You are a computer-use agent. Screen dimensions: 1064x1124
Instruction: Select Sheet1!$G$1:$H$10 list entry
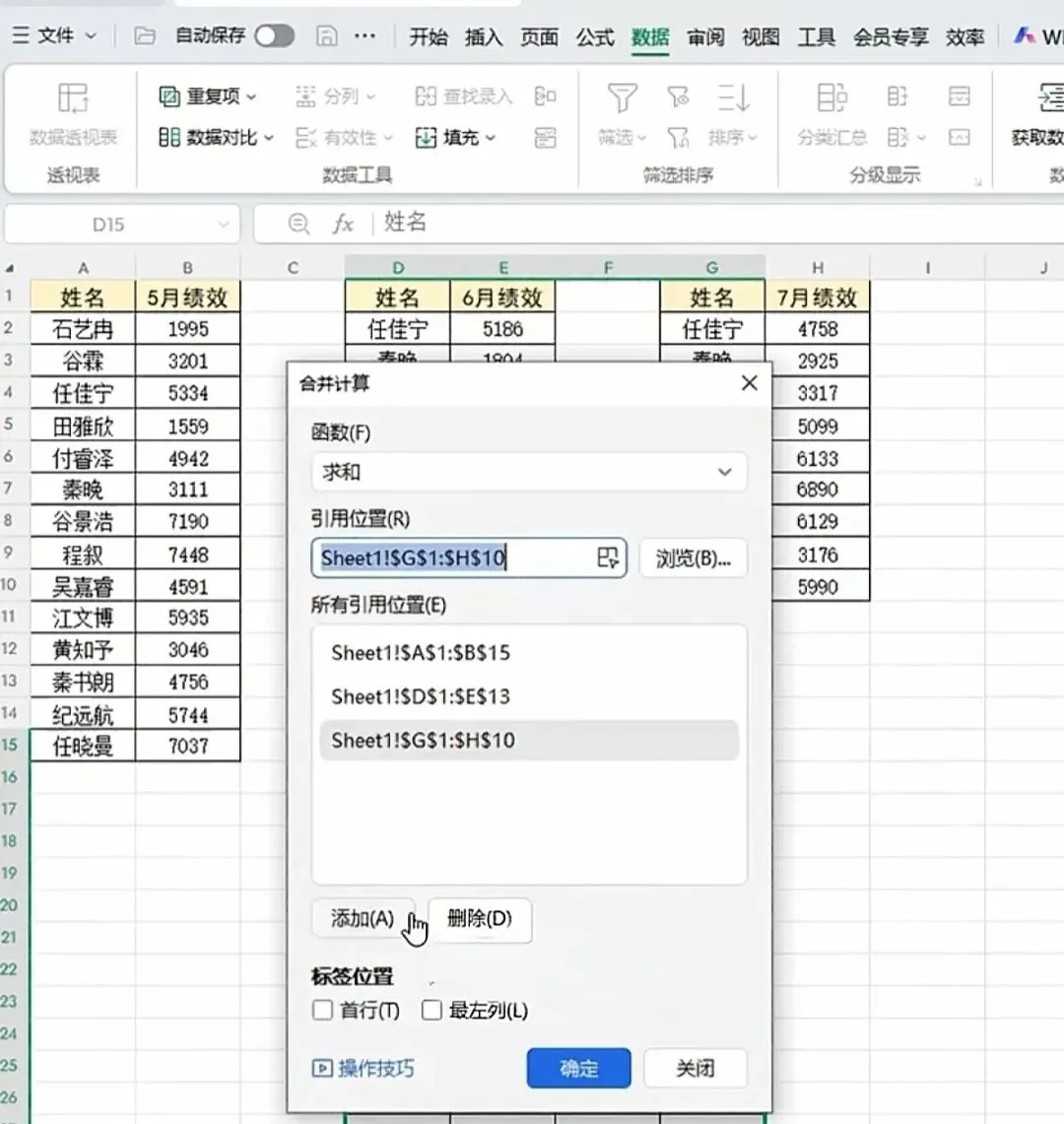(x=529, y=740)
